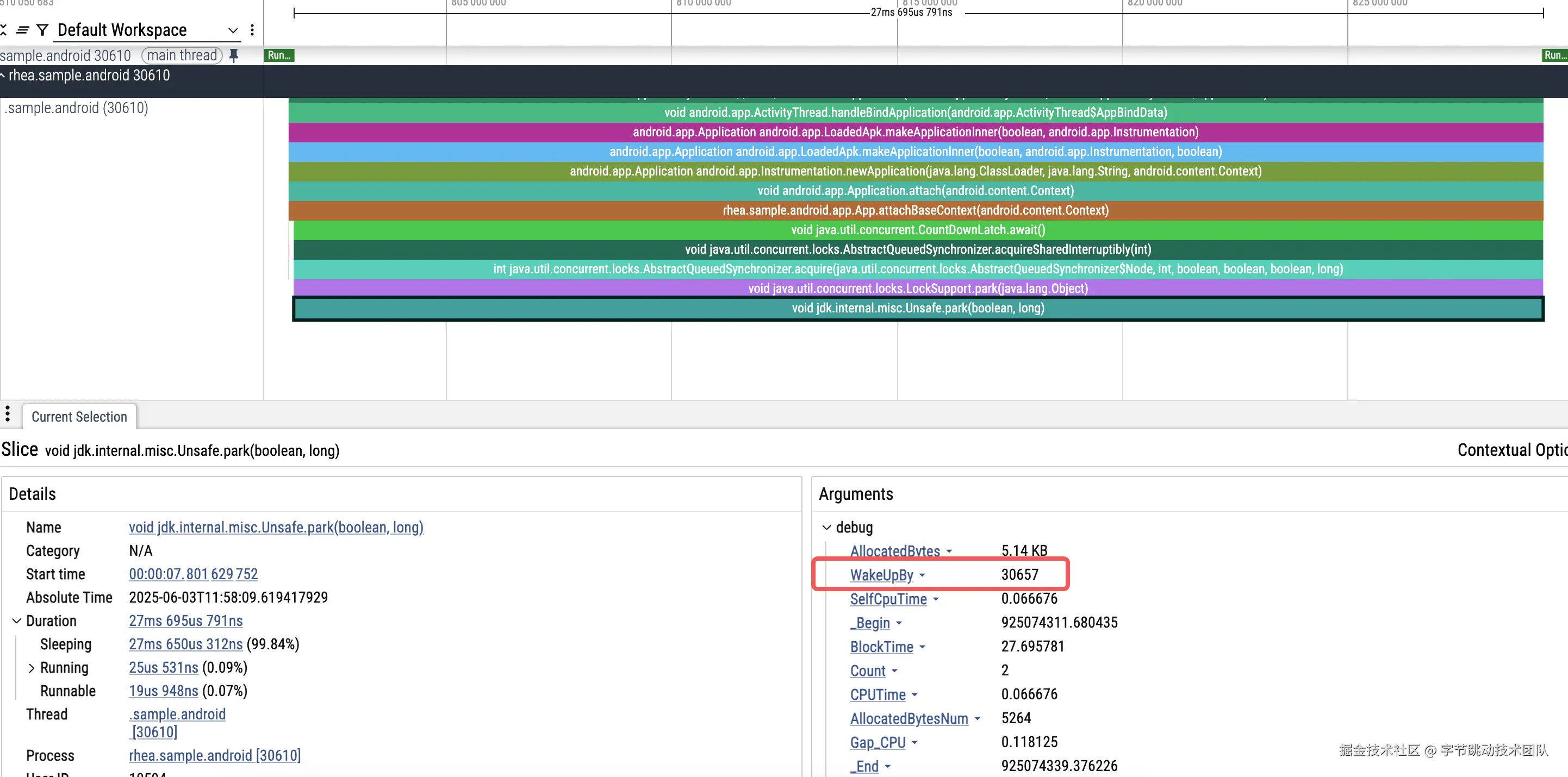Screen dimensions: 1568x777
Task: Open Default Workspace dropdown
Action: point(233,30)
